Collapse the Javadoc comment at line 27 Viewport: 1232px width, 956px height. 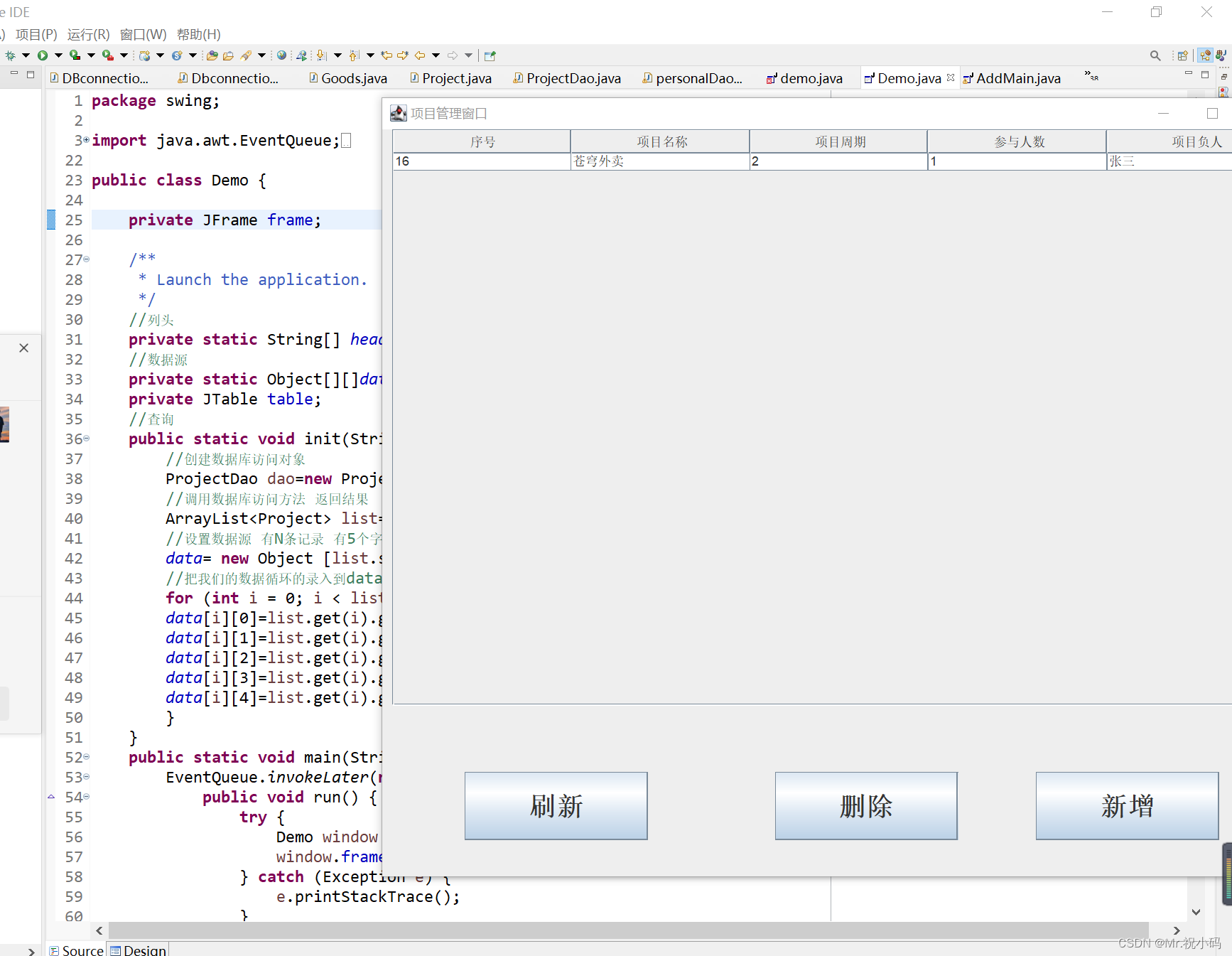pos(87,259)
